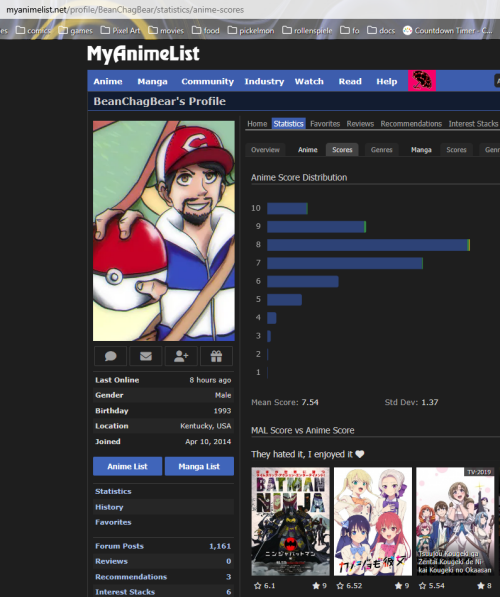Click the score 4 distribution bar

[272, 318]
